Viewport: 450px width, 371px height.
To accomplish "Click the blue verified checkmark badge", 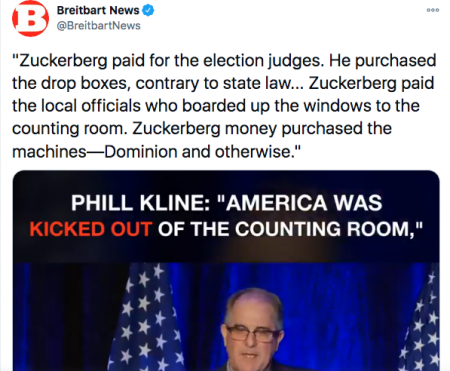I will tap(148, 10).
